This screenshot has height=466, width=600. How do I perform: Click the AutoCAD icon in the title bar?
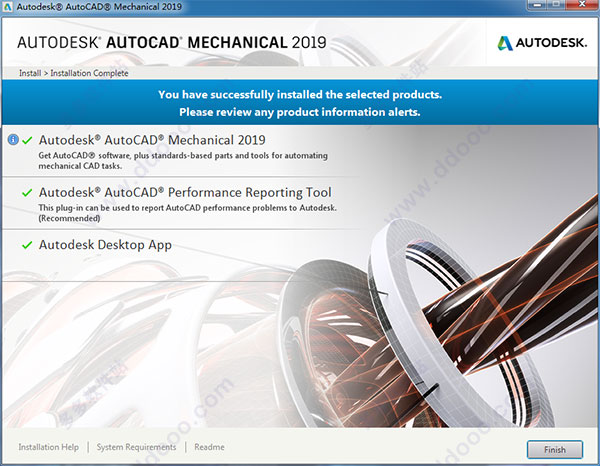(x=7, y=7)
